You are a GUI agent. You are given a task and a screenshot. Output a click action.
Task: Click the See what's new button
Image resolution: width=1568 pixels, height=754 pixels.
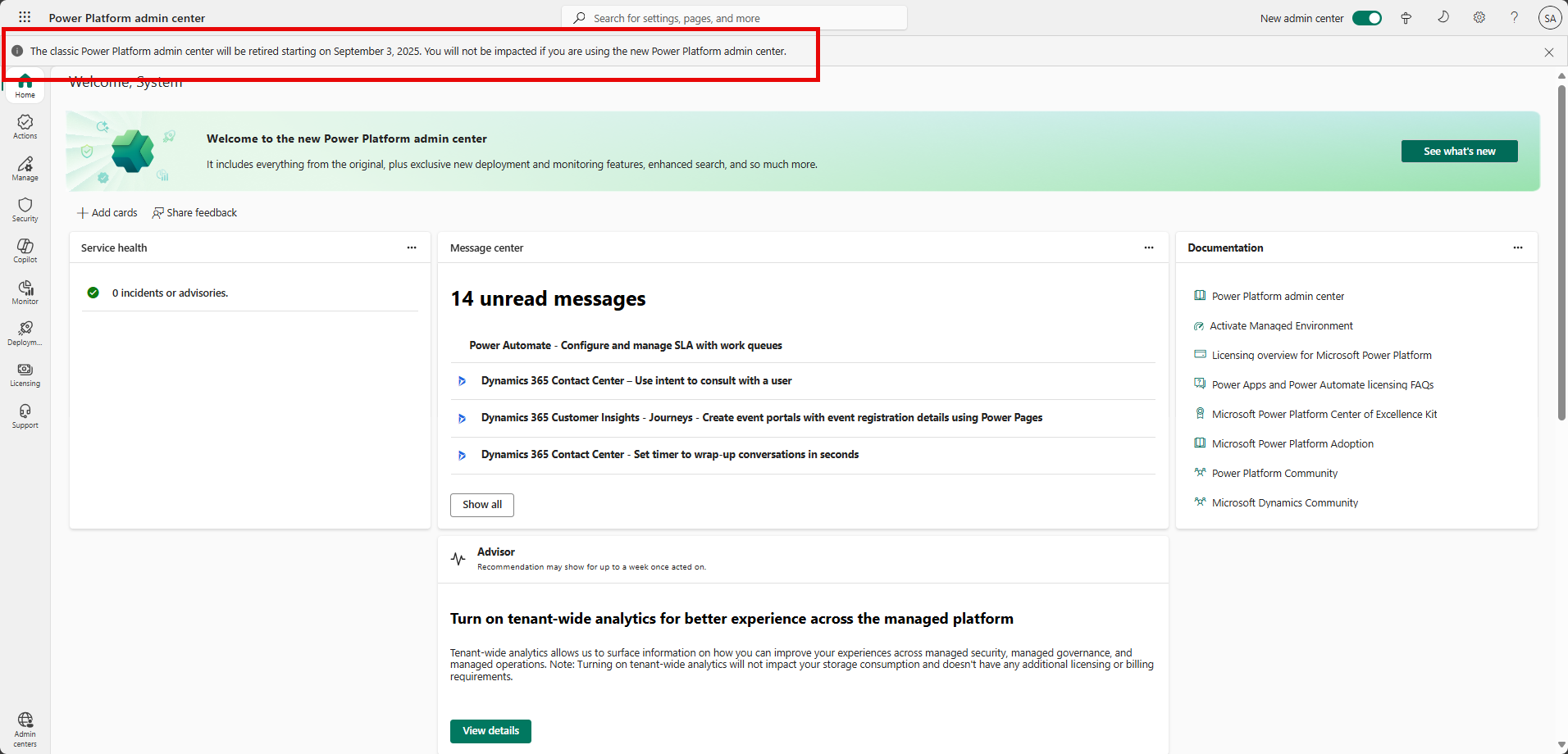click(1459, 151)
